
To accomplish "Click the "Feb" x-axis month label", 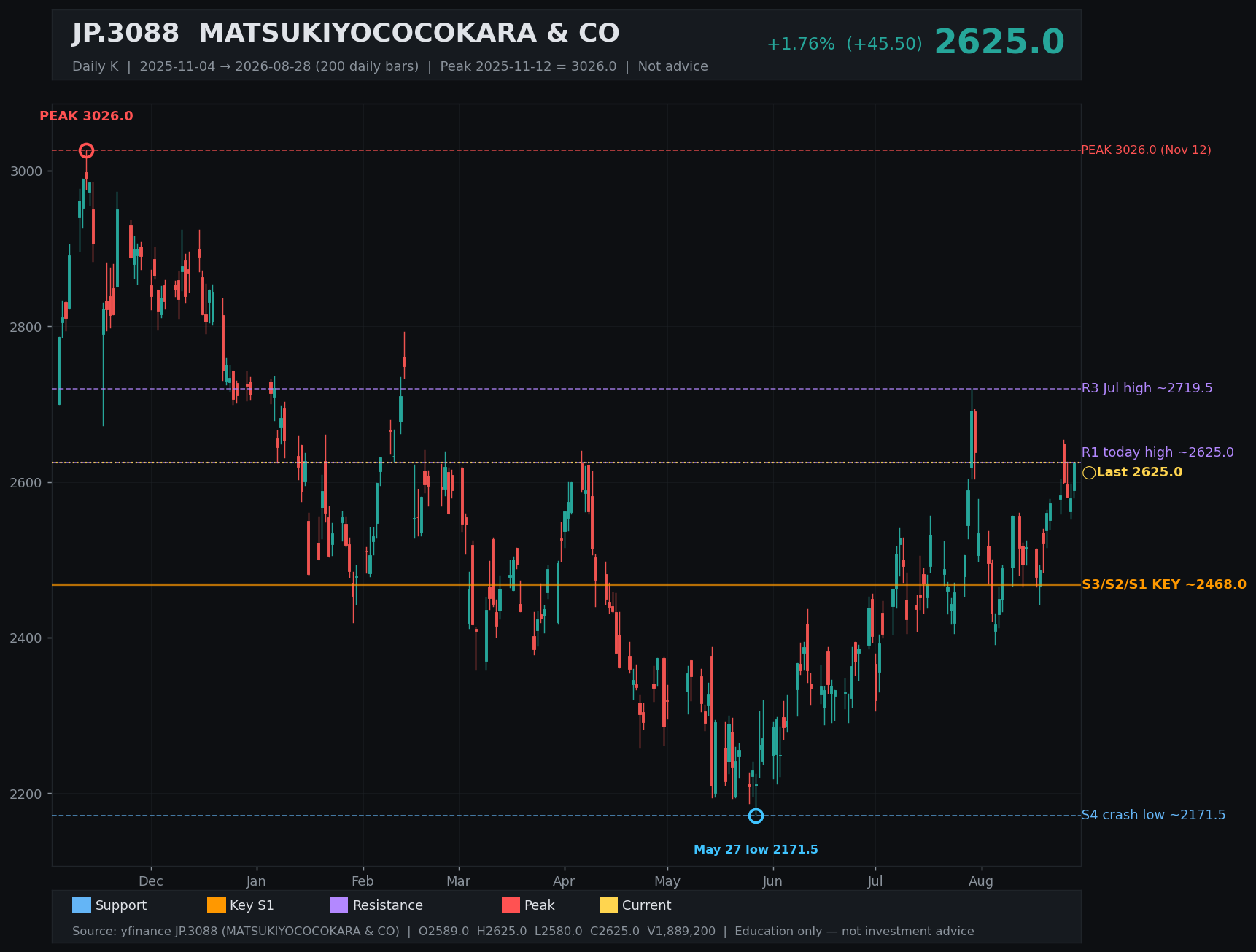I will (363, 881).
